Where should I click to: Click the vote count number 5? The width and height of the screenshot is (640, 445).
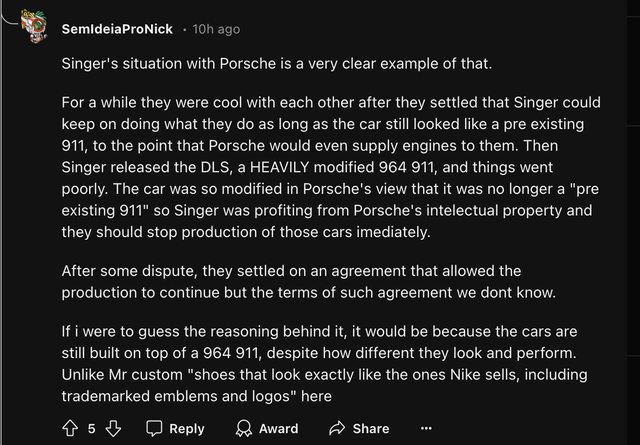click(x=92, y=428)
